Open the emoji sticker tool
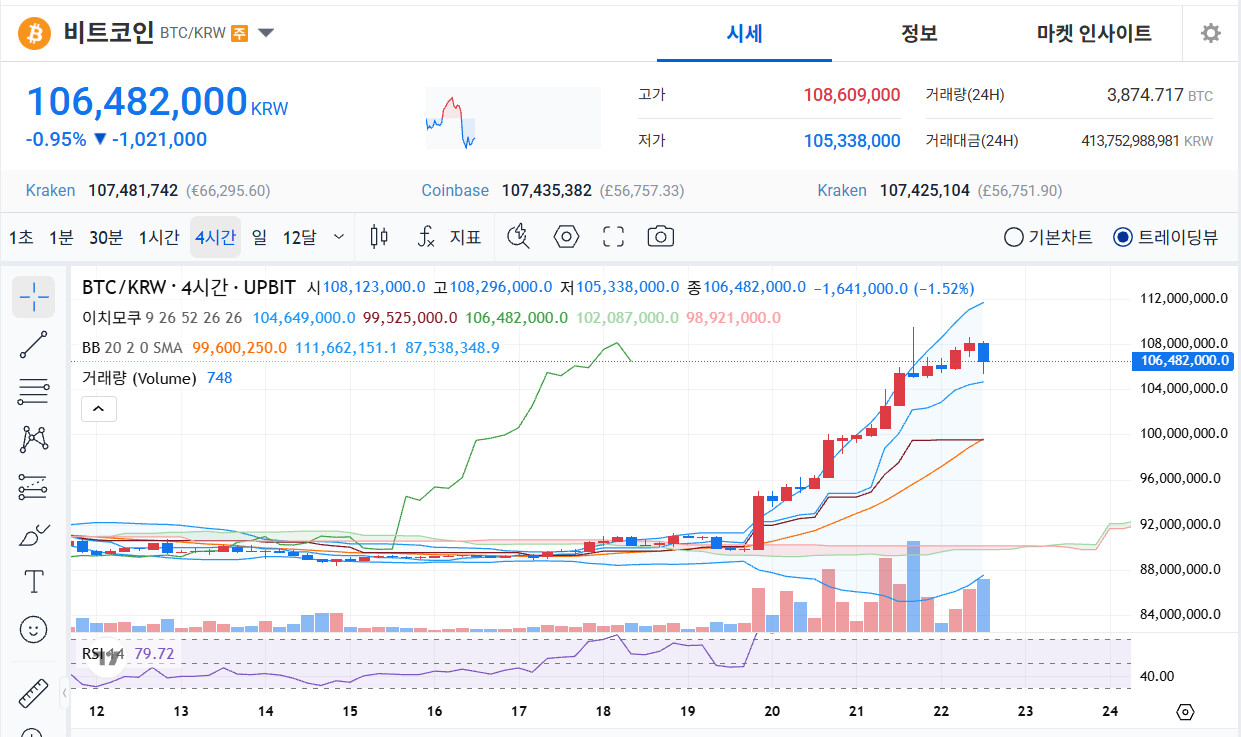The width and height of the screenshot is (1241, 737). click(x=34, y=629)
